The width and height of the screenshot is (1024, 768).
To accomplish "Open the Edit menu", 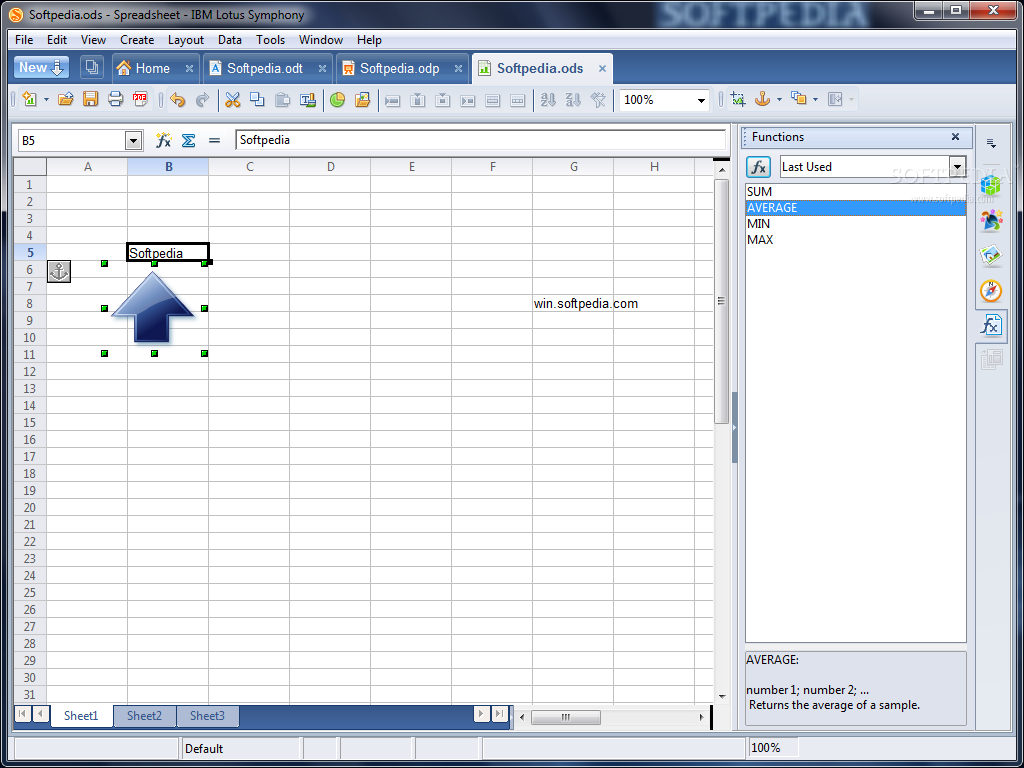I will point(57,40).
